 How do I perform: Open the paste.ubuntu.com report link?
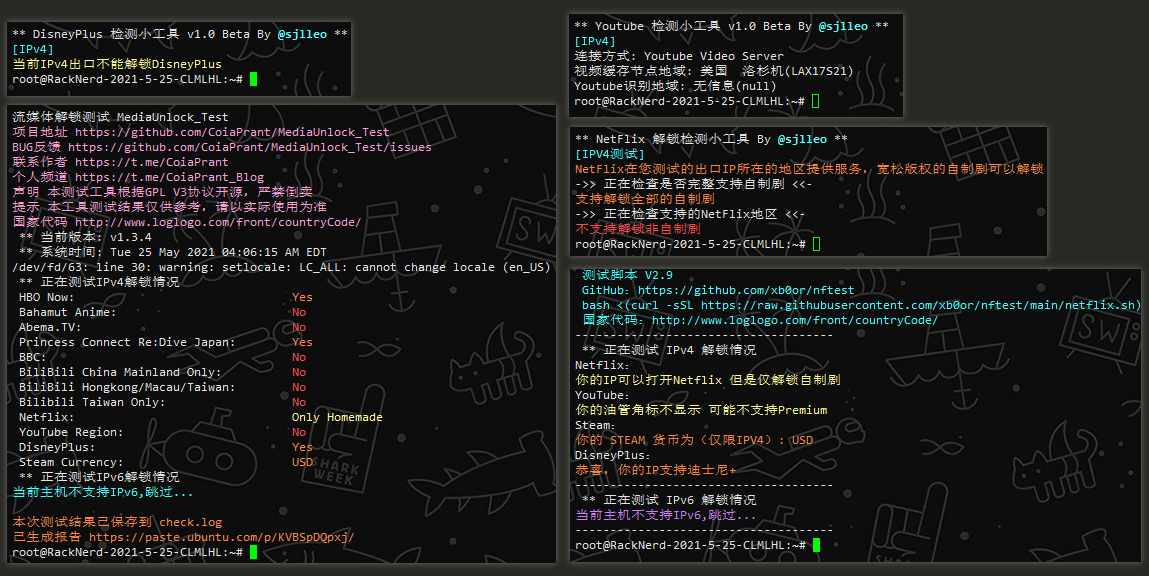221,537
